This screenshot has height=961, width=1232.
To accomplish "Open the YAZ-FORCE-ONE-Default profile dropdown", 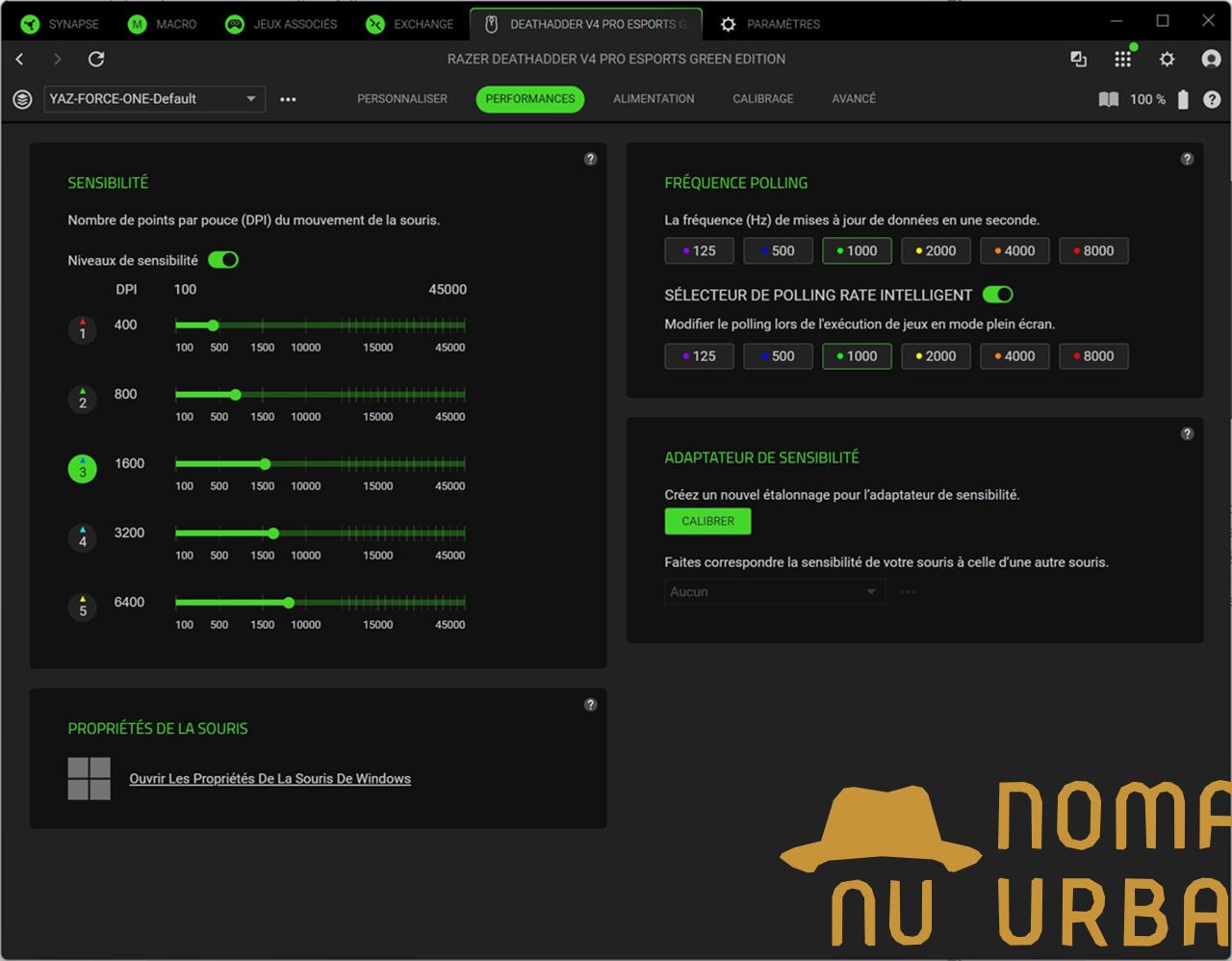I will (x=154, y=98).
